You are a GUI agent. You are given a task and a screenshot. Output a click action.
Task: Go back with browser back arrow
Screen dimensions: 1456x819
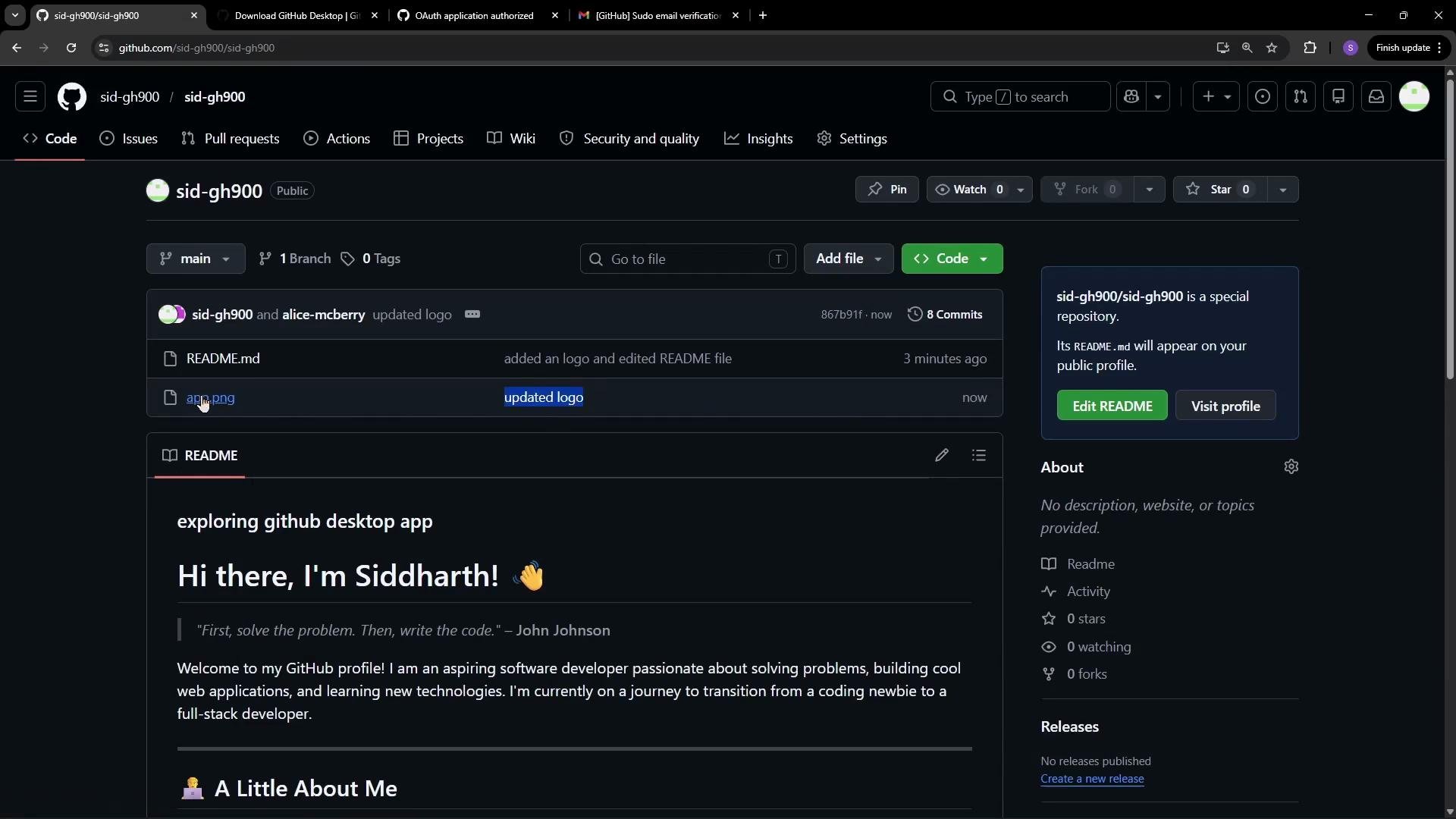(17, 48)
